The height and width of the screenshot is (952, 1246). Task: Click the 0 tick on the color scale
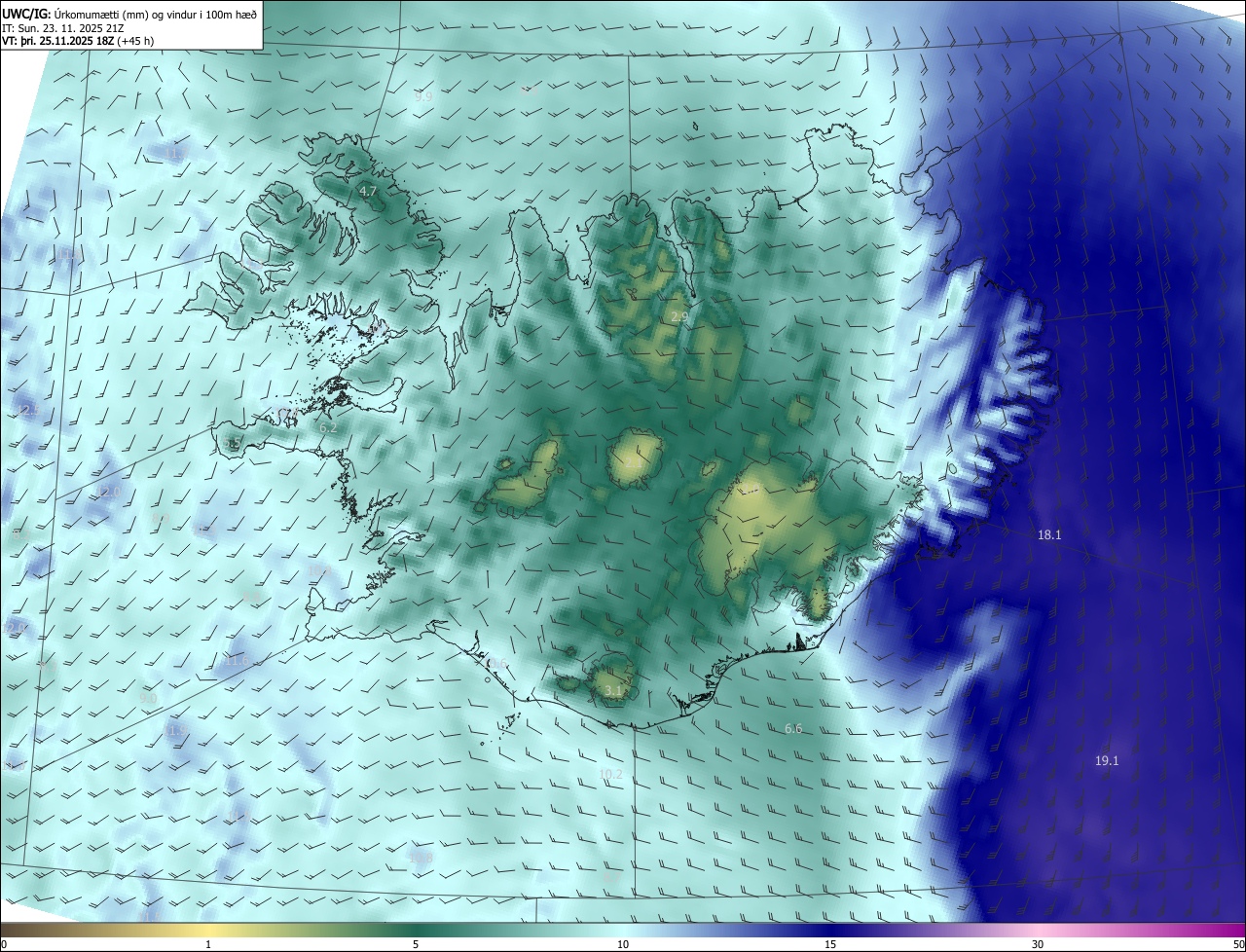(x=4, y=944)
